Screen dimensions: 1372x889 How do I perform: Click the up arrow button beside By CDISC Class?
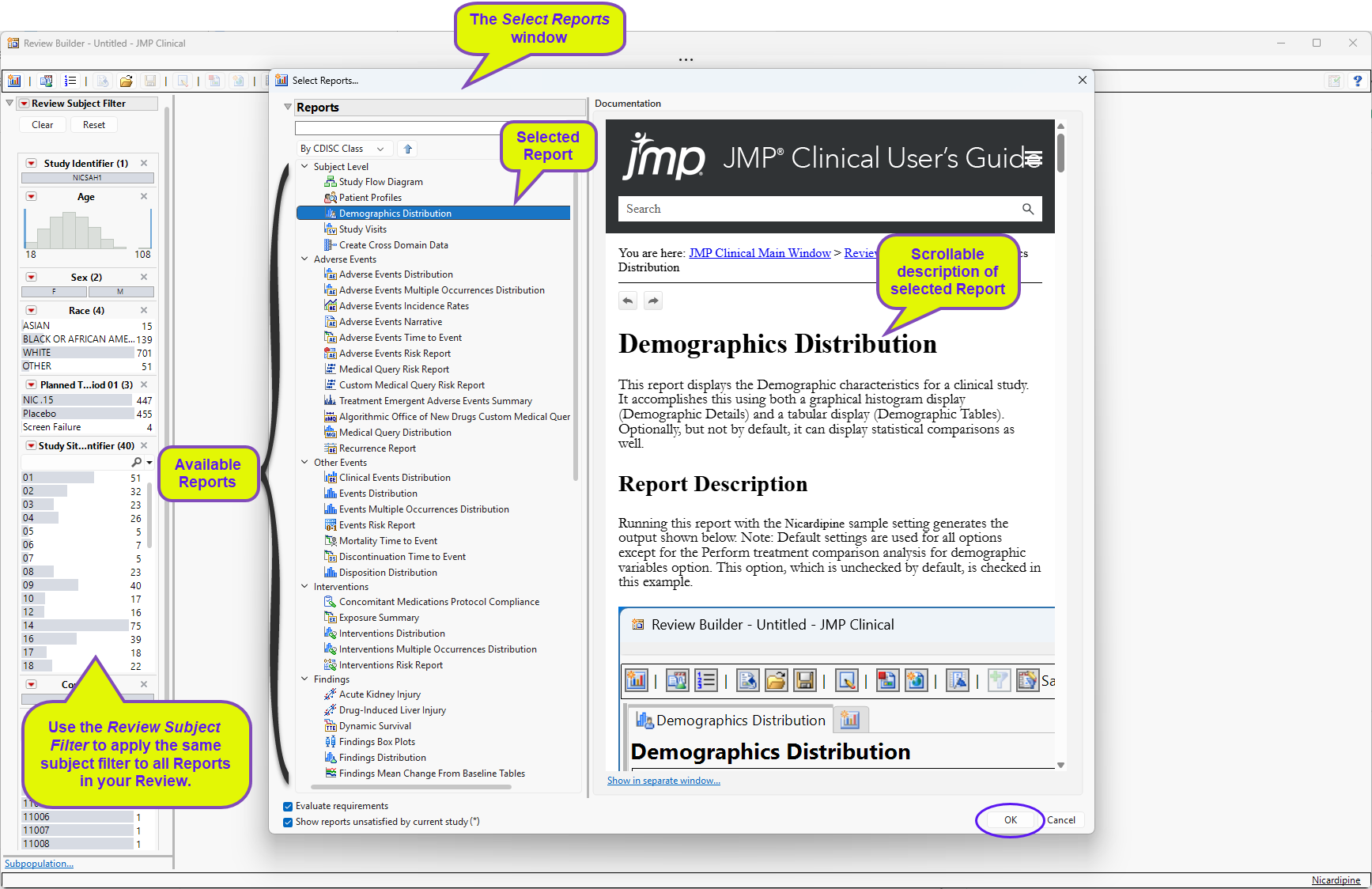point(408,149)
